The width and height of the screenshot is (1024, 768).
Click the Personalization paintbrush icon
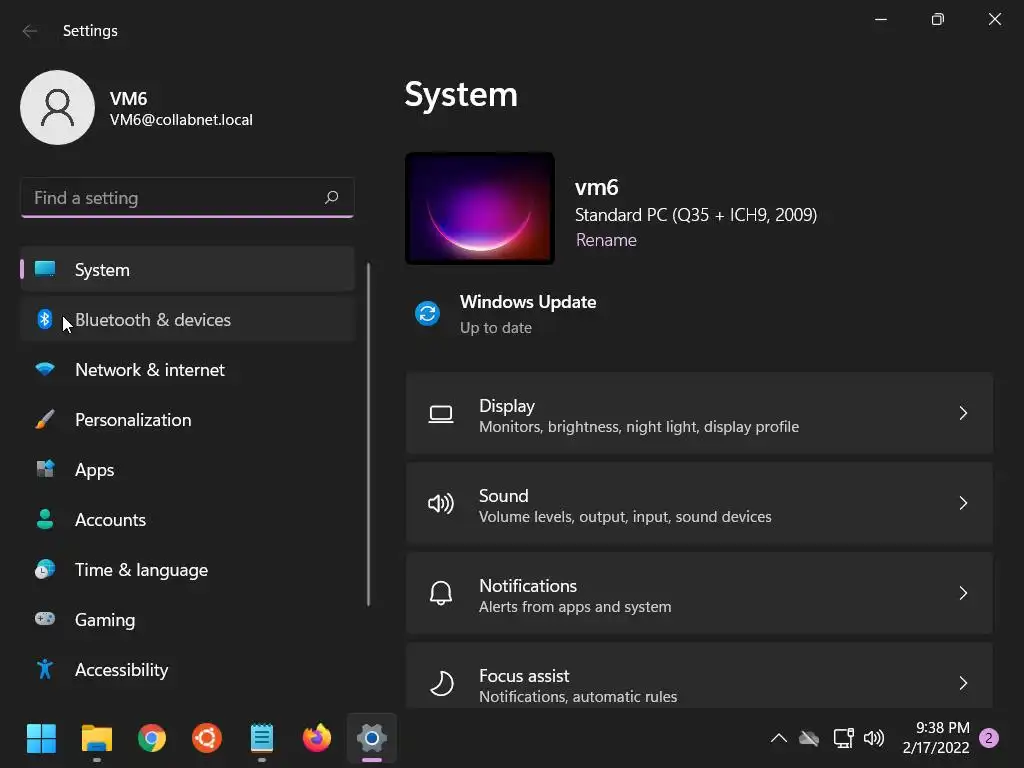[x=45, y=419]
